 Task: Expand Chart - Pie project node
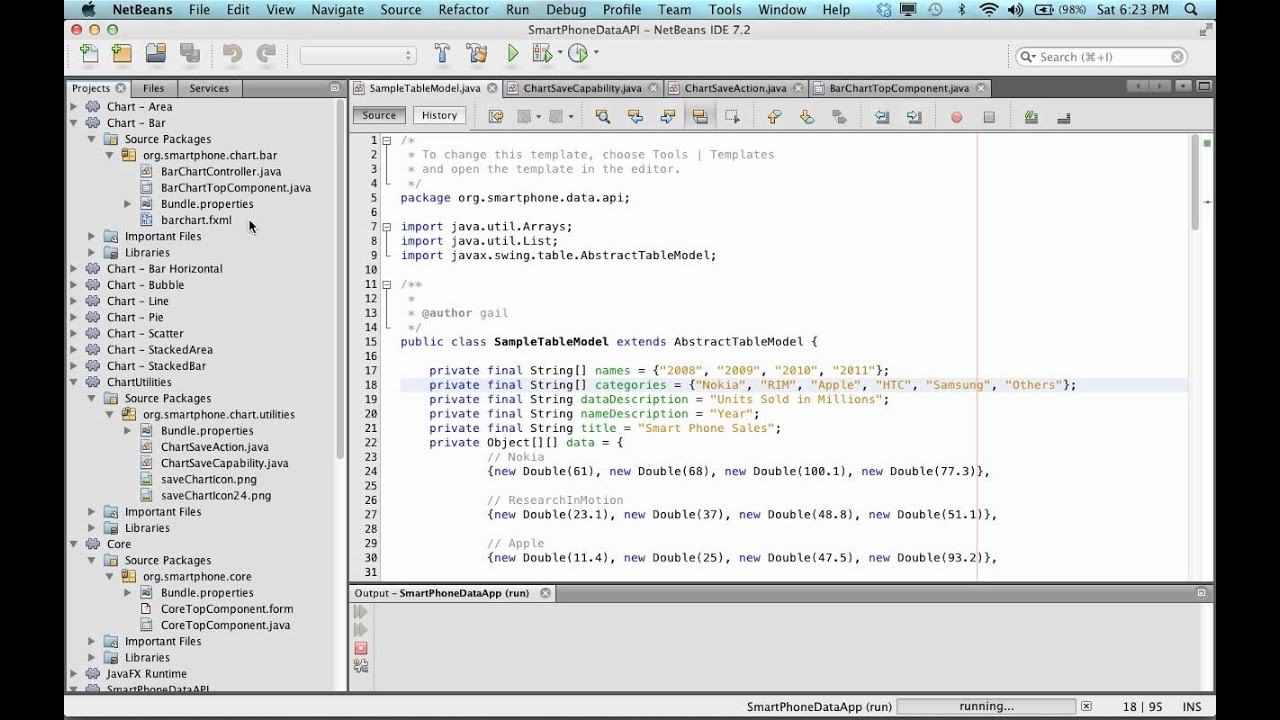(x=74, y=318)
